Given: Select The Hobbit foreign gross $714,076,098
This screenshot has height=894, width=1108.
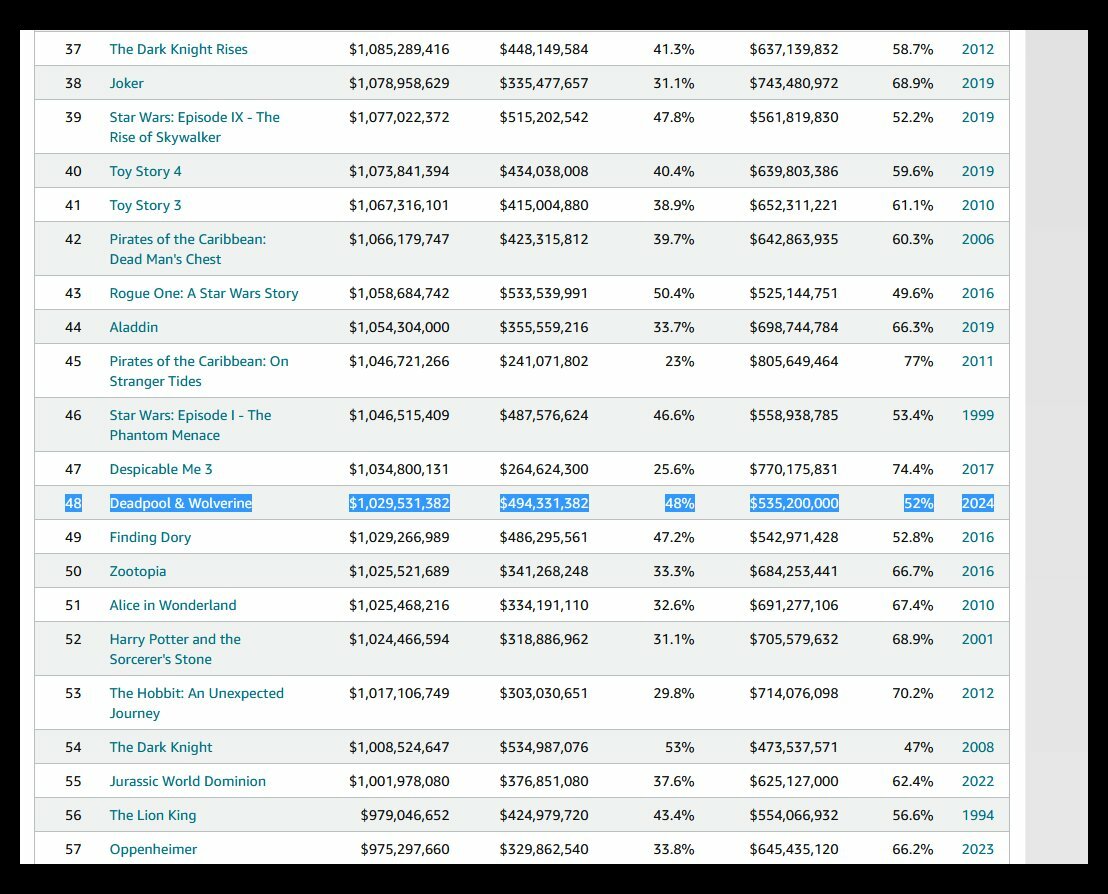Looking at the screenshot, I should coord(794,693).
